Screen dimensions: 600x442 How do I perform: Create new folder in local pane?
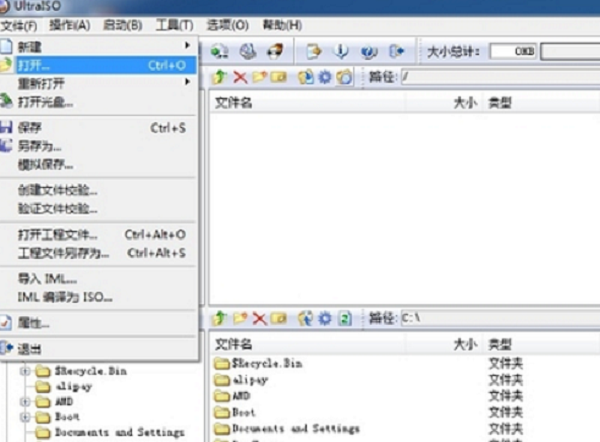tap(240, 318)
